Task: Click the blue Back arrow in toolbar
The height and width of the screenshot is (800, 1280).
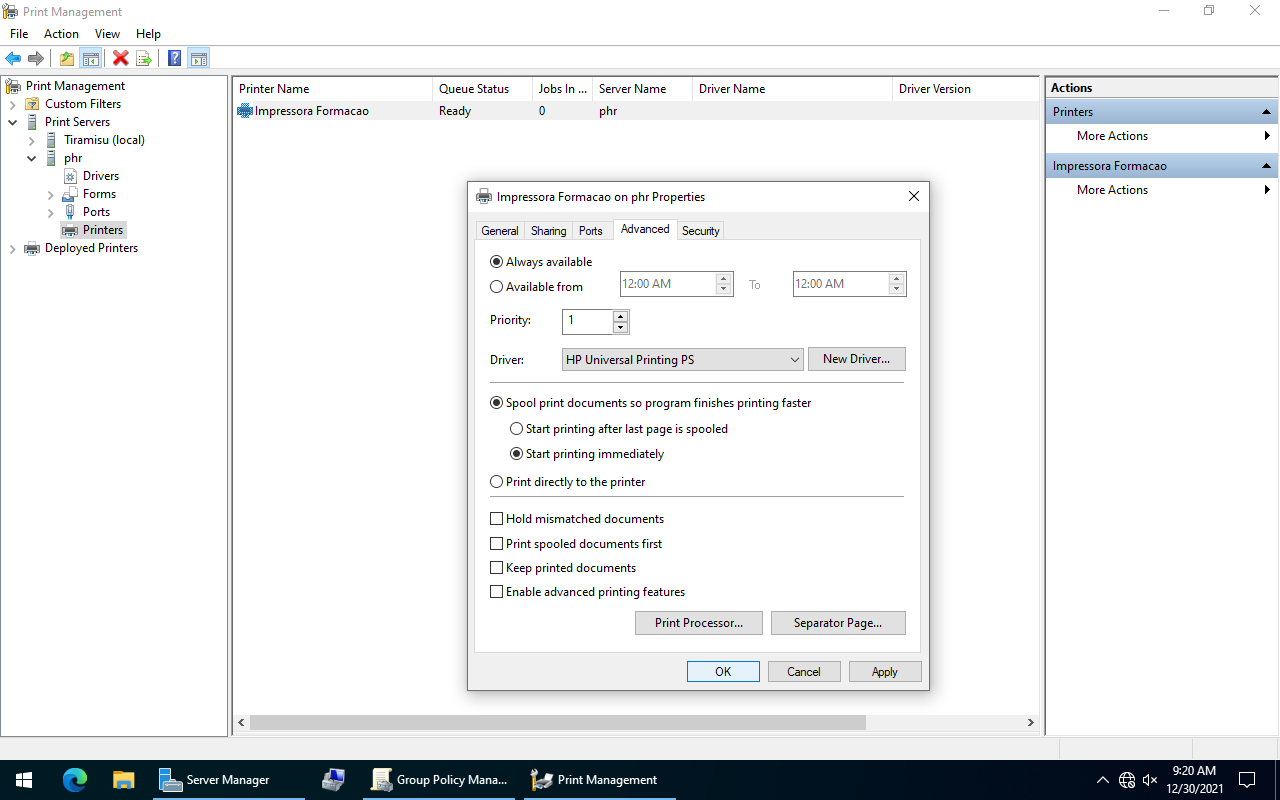Action: pyautogui.click(x=13, y=59)
